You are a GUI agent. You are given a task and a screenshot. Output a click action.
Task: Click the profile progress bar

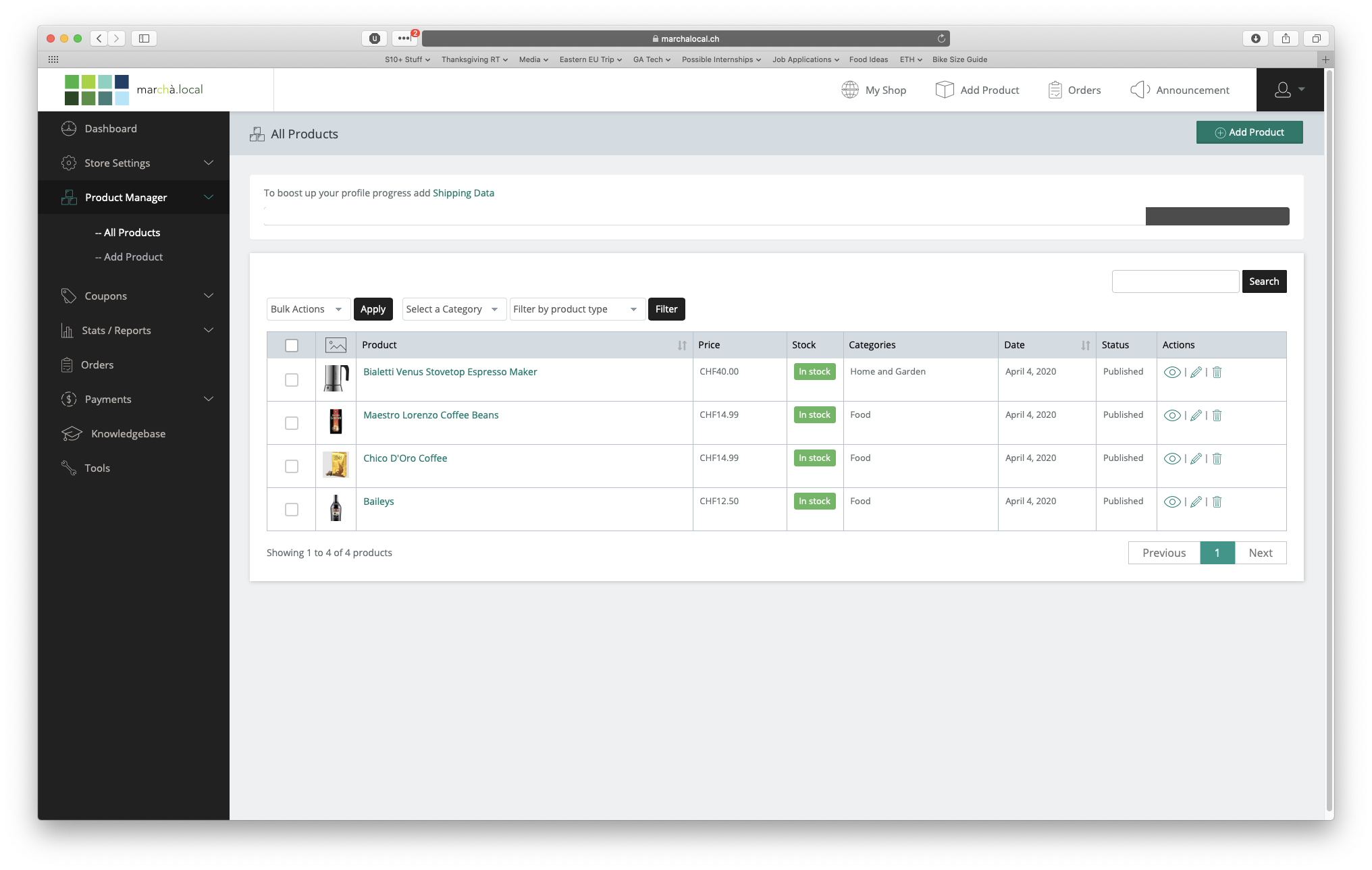click(x=776, y=216)
